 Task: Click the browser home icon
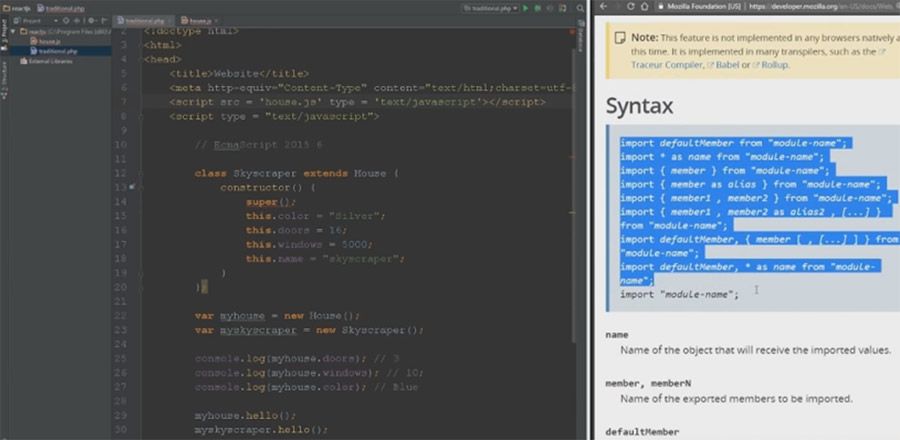click(645, 6)
